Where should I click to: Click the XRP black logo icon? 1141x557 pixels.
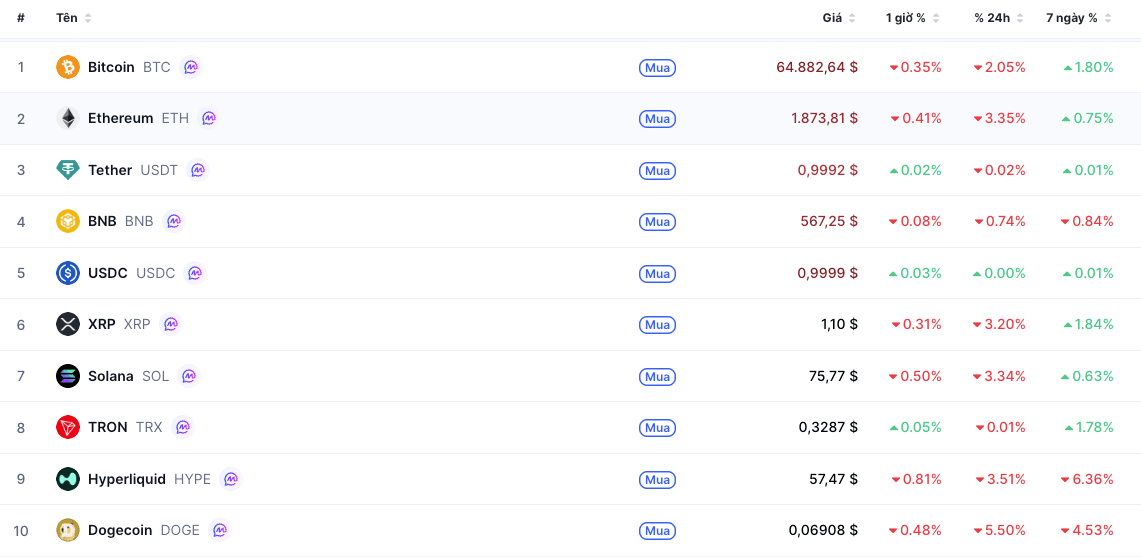68,324
